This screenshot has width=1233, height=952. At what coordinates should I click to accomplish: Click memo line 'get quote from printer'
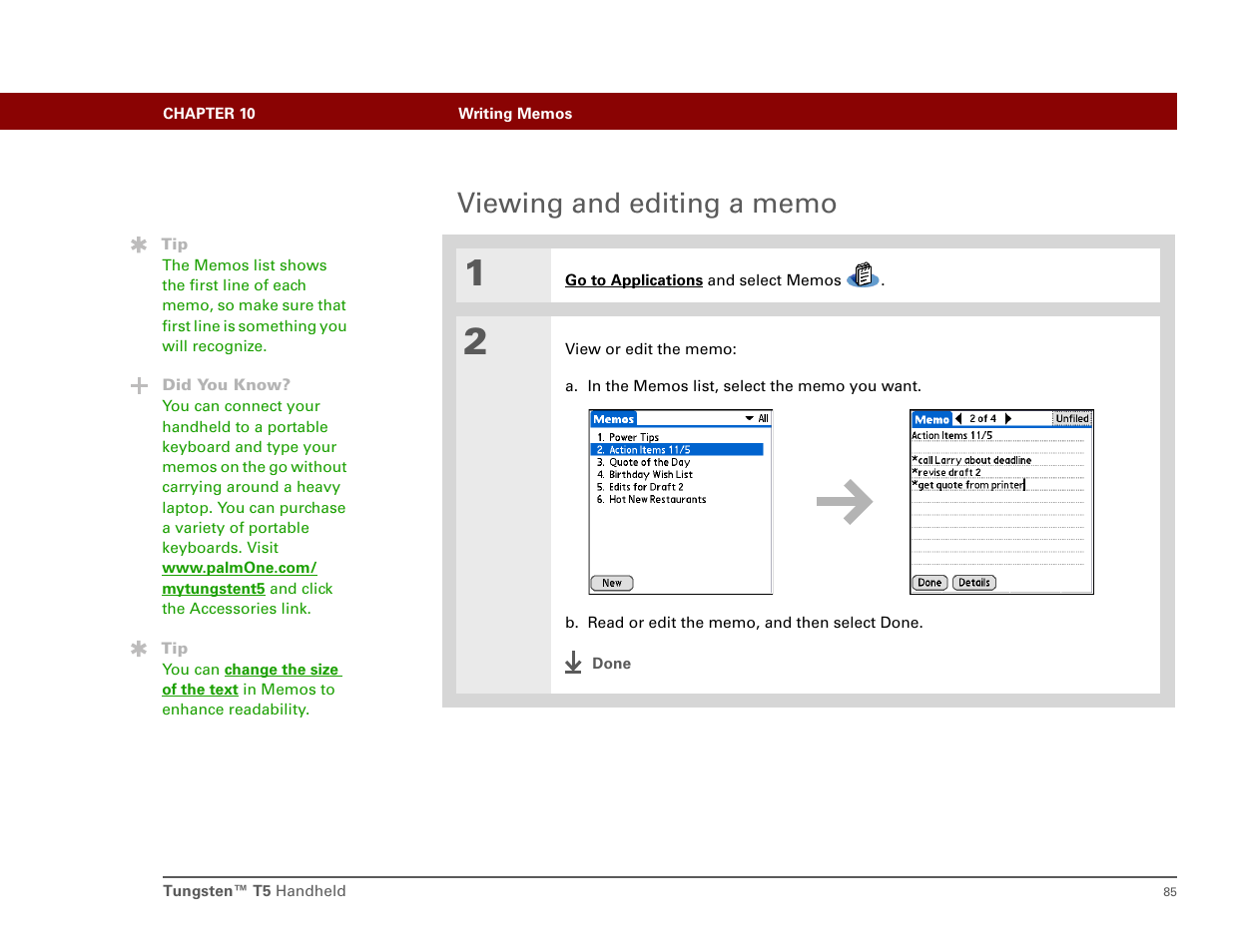968,485
